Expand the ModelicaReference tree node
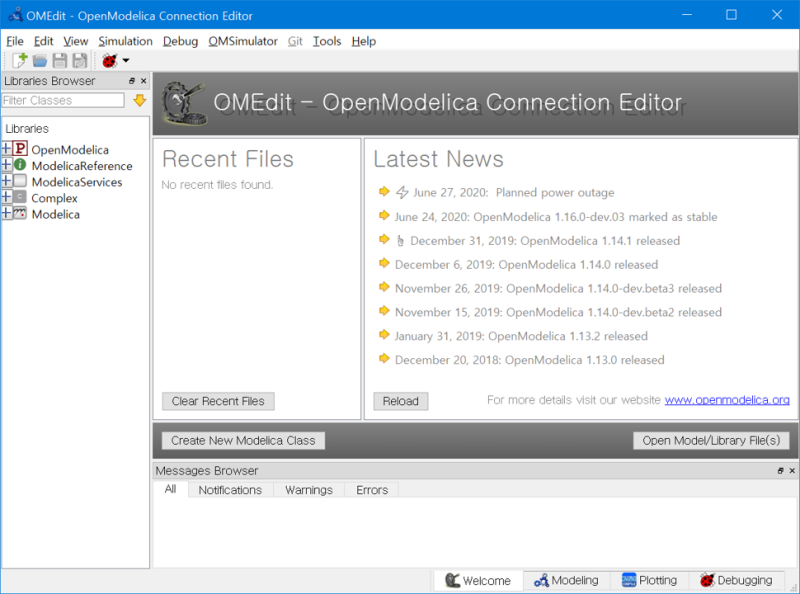800x594 pixels. (6, 165)
